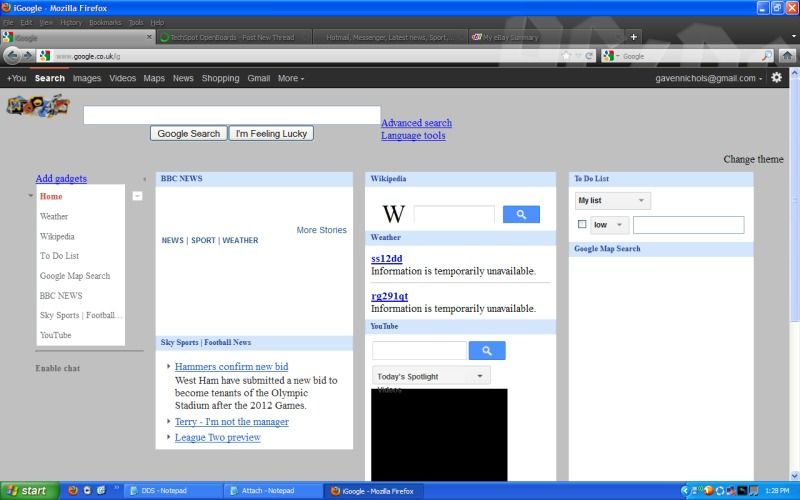
Task: Open the low priority dropdown
Action: pos(609,224)
